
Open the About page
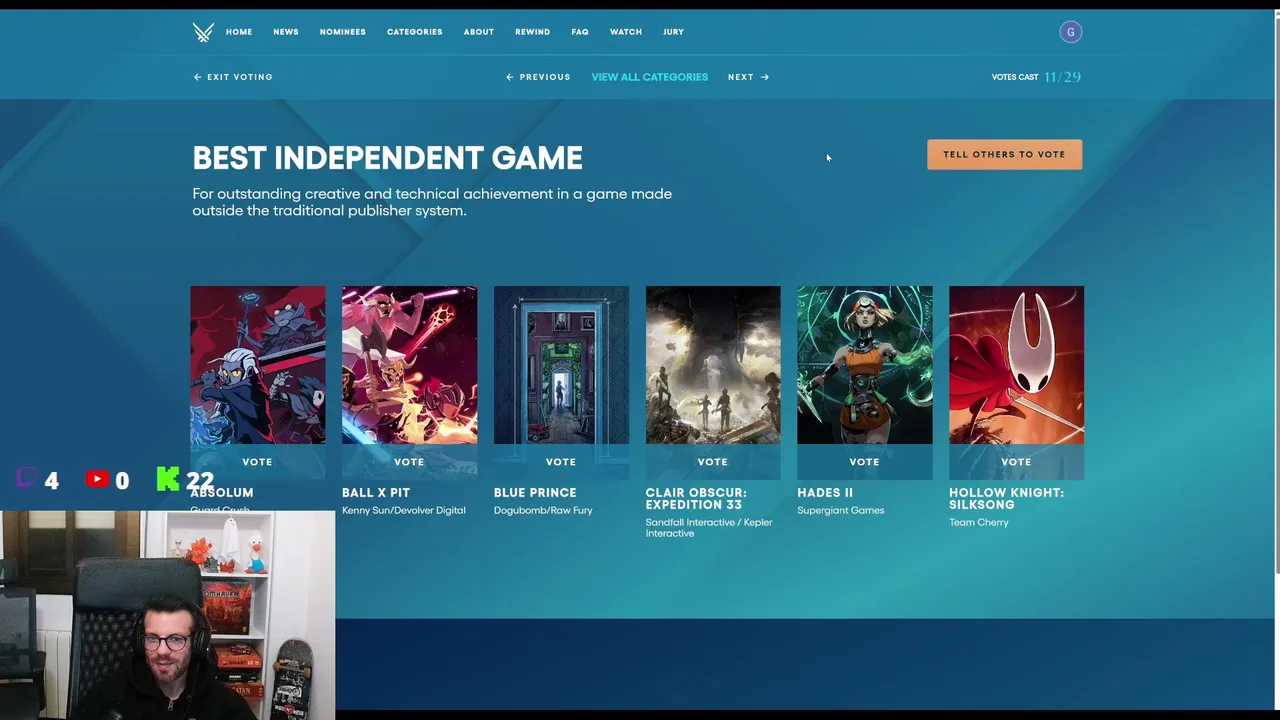pos(478,32)
